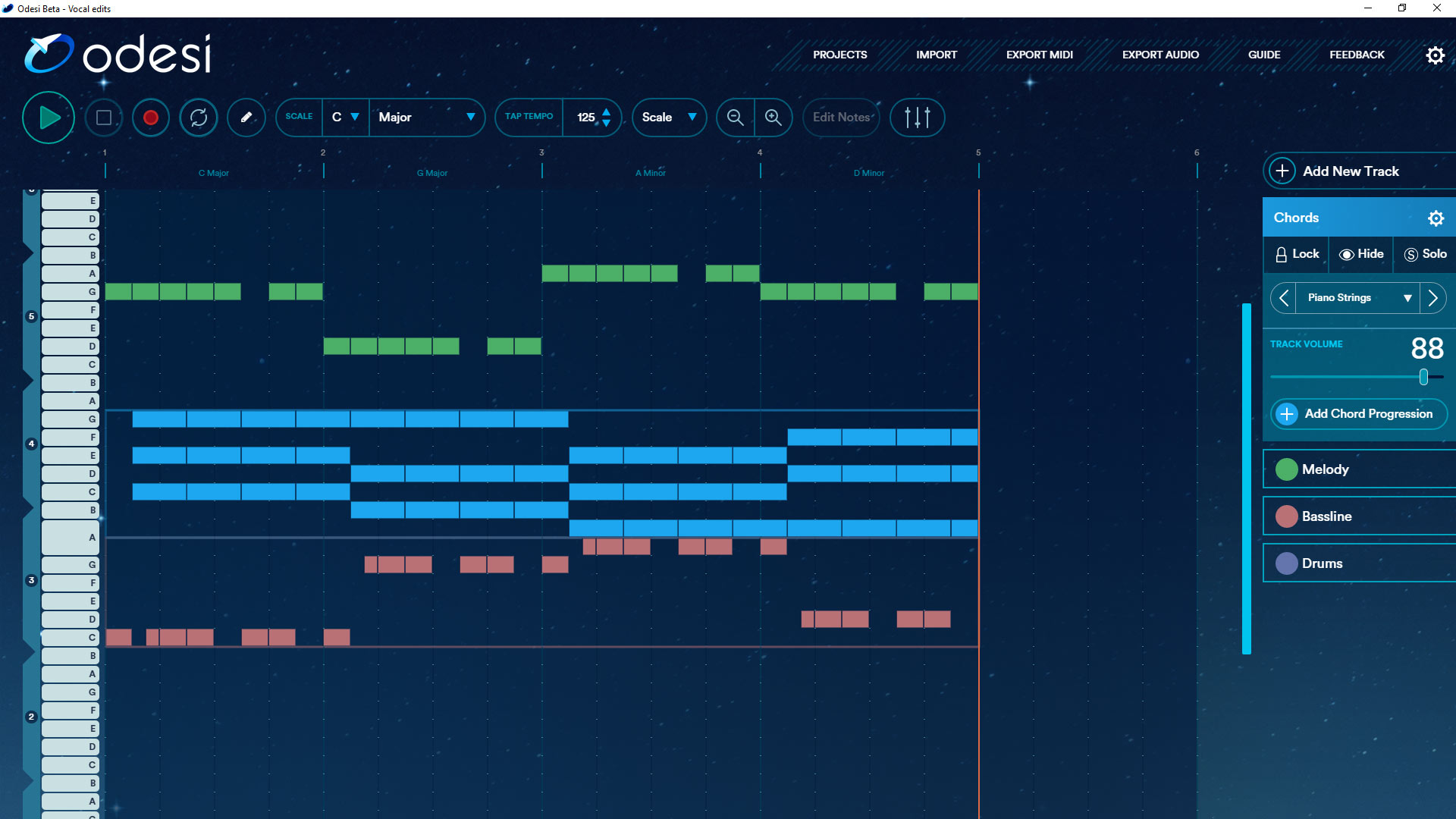Go to the PROJECTS menu
Screen dimensions: 1456x819
pos(839,55)
